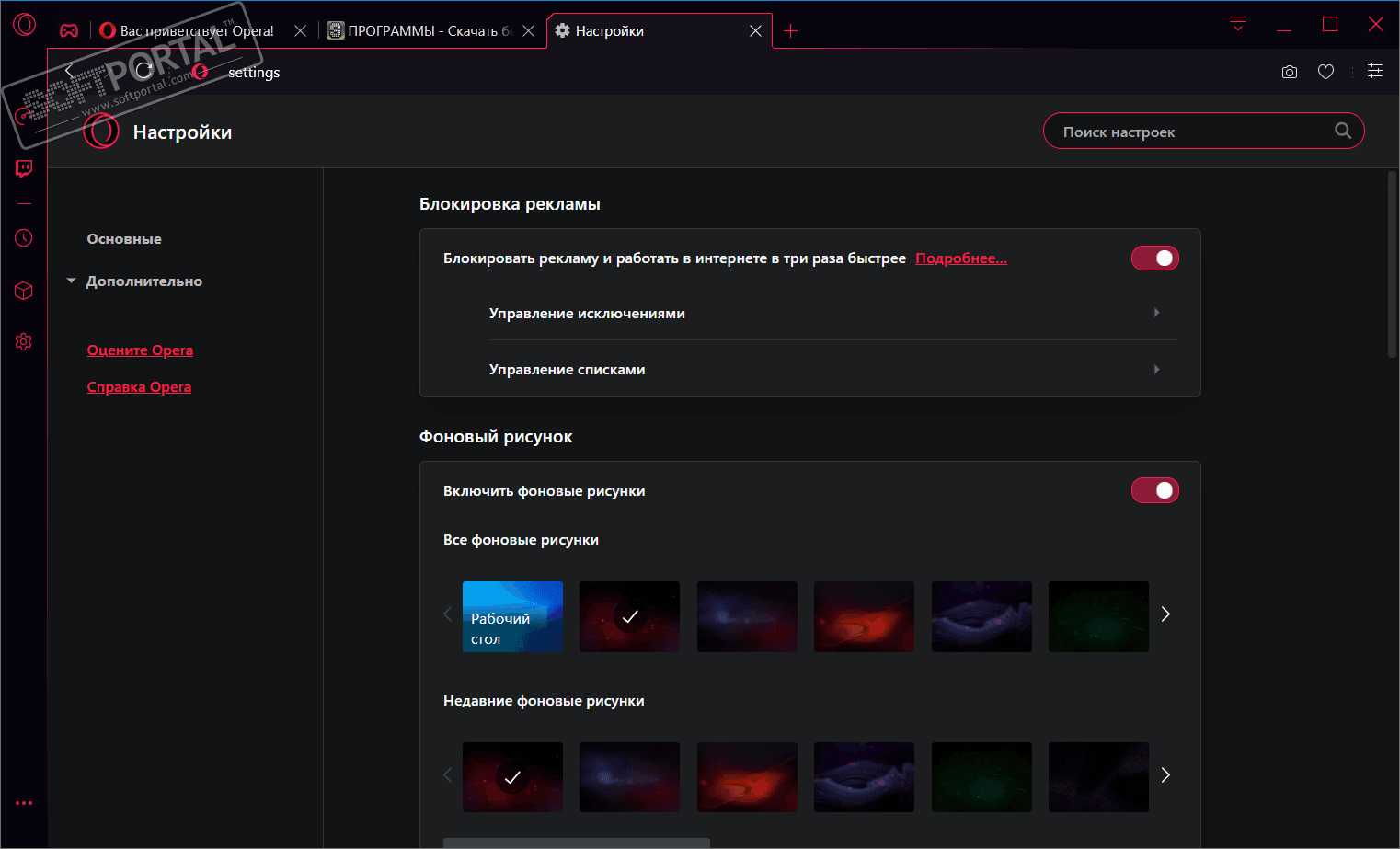This screenshot has width=1400, height=849.
Task: Pick dark green wallpaper in 'Недавние фоновые рисунки'
Action: point(981,777)
